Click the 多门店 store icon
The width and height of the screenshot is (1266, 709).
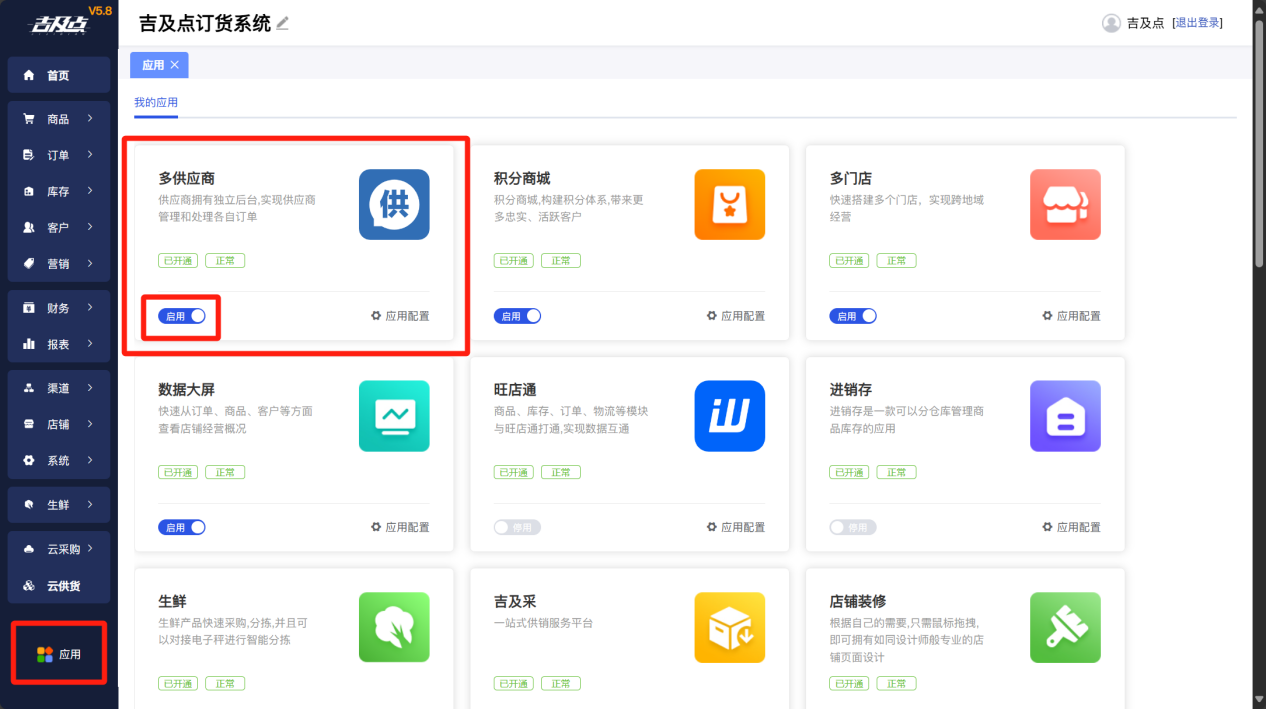point(1065,205)
